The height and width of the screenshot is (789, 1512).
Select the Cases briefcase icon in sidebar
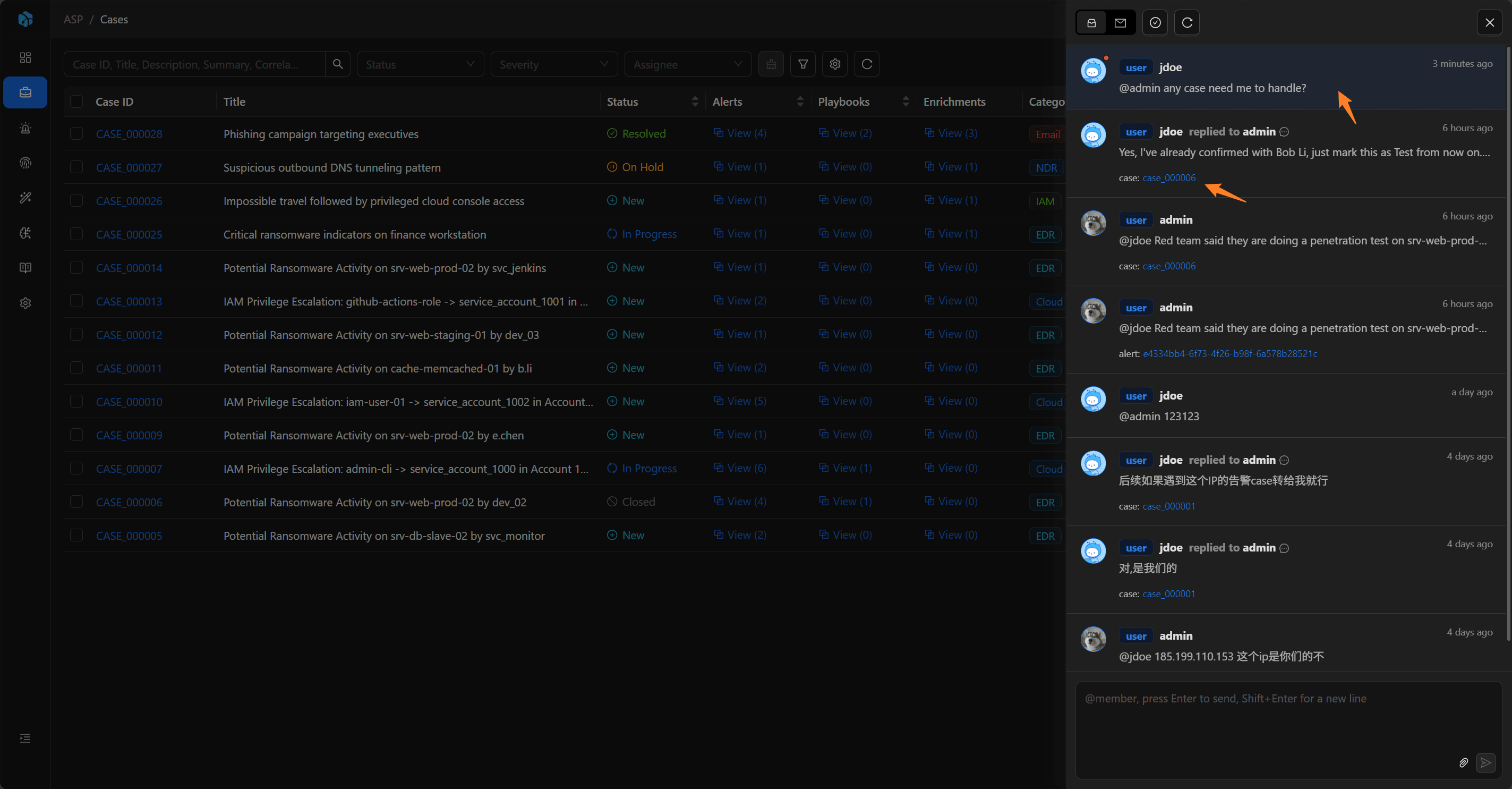(25, 92)
